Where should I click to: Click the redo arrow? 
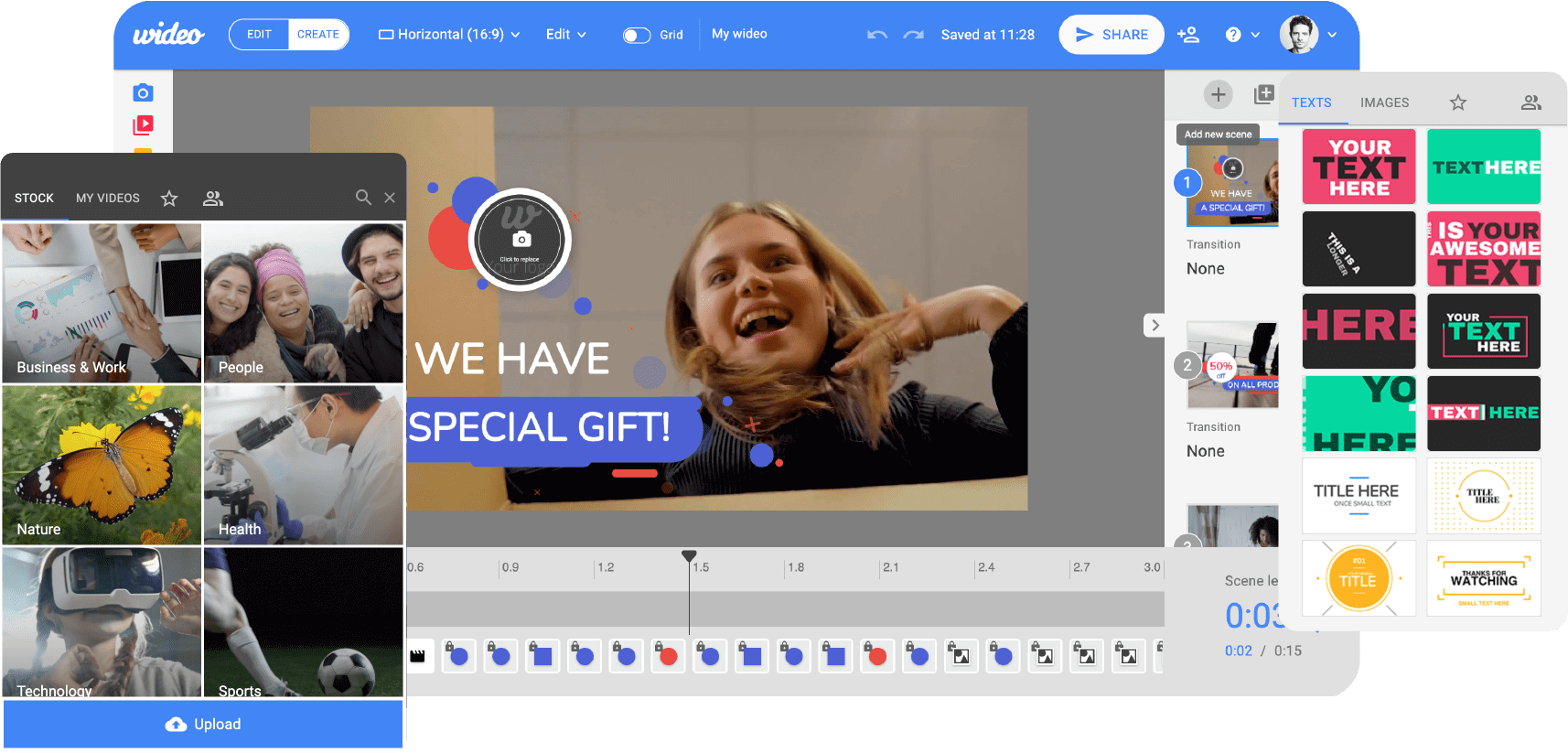tap(913, 35)
